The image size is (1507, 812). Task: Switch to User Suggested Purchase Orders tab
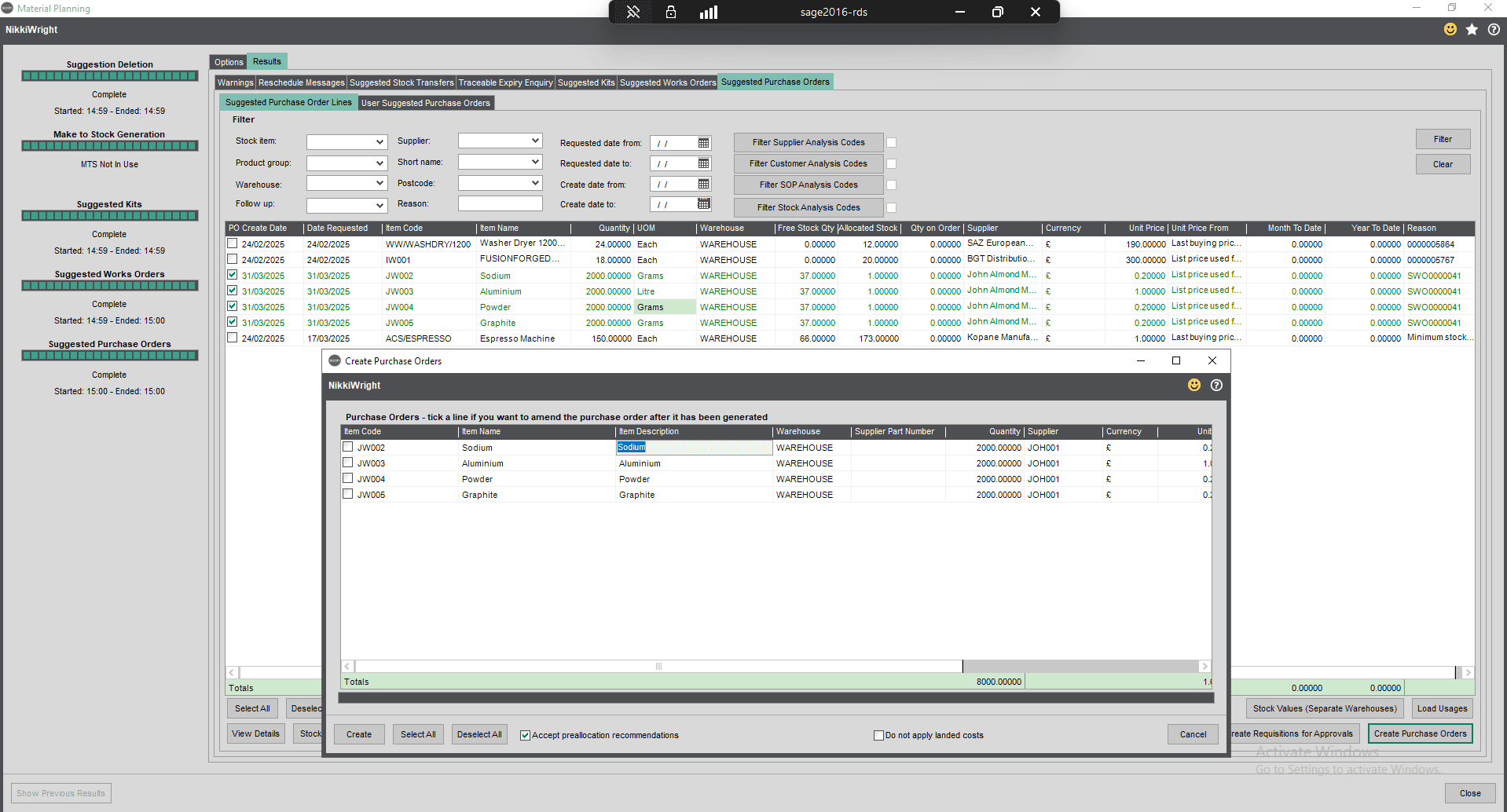[426, 103]
